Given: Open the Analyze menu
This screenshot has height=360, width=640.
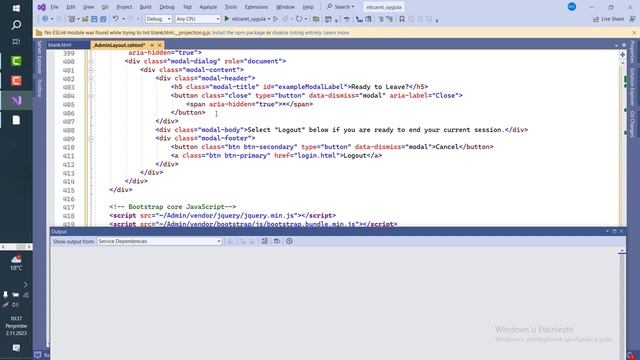Looking at the screenshot, I should pyautogui.click(x=208, y=7).
